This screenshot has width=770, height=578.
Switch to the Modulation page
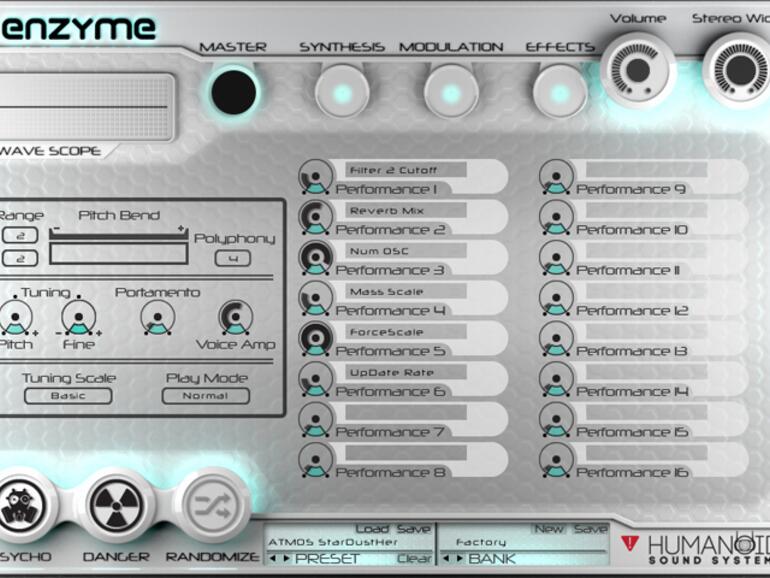click(x=451, y=92)
